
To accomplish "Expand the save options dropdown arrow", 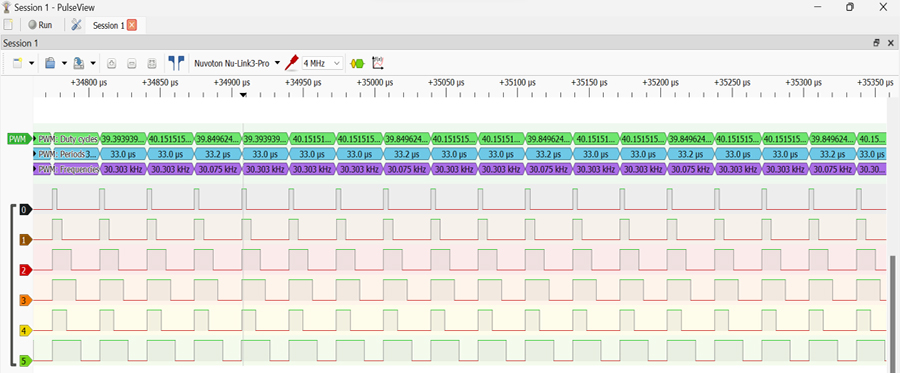I will (x=93, y=63).
